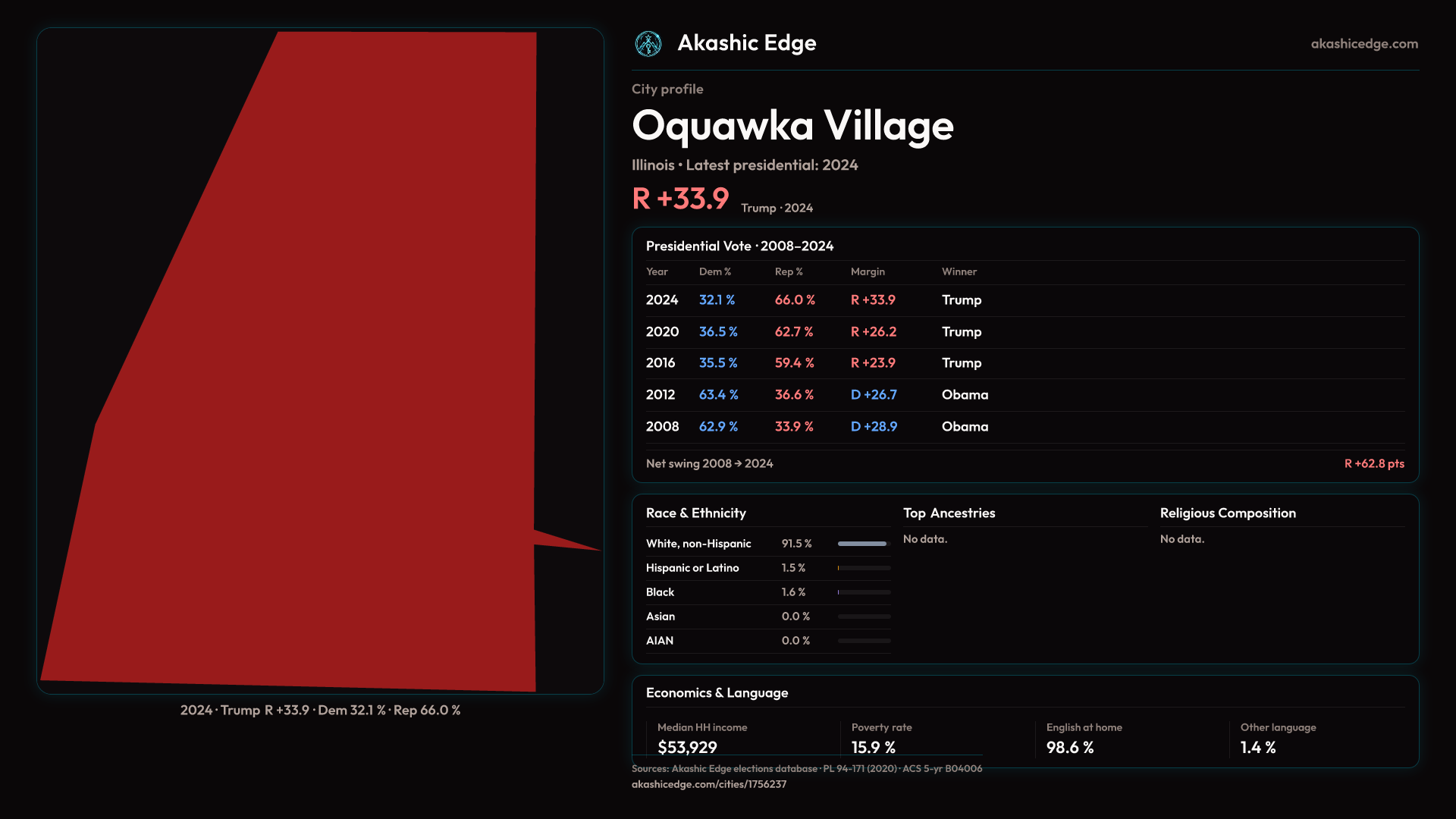The image size is (1456, 819).
Task: Click the White, non-Hispanic percentage bar
Action: pyautogui.click(x=863, y=544)
